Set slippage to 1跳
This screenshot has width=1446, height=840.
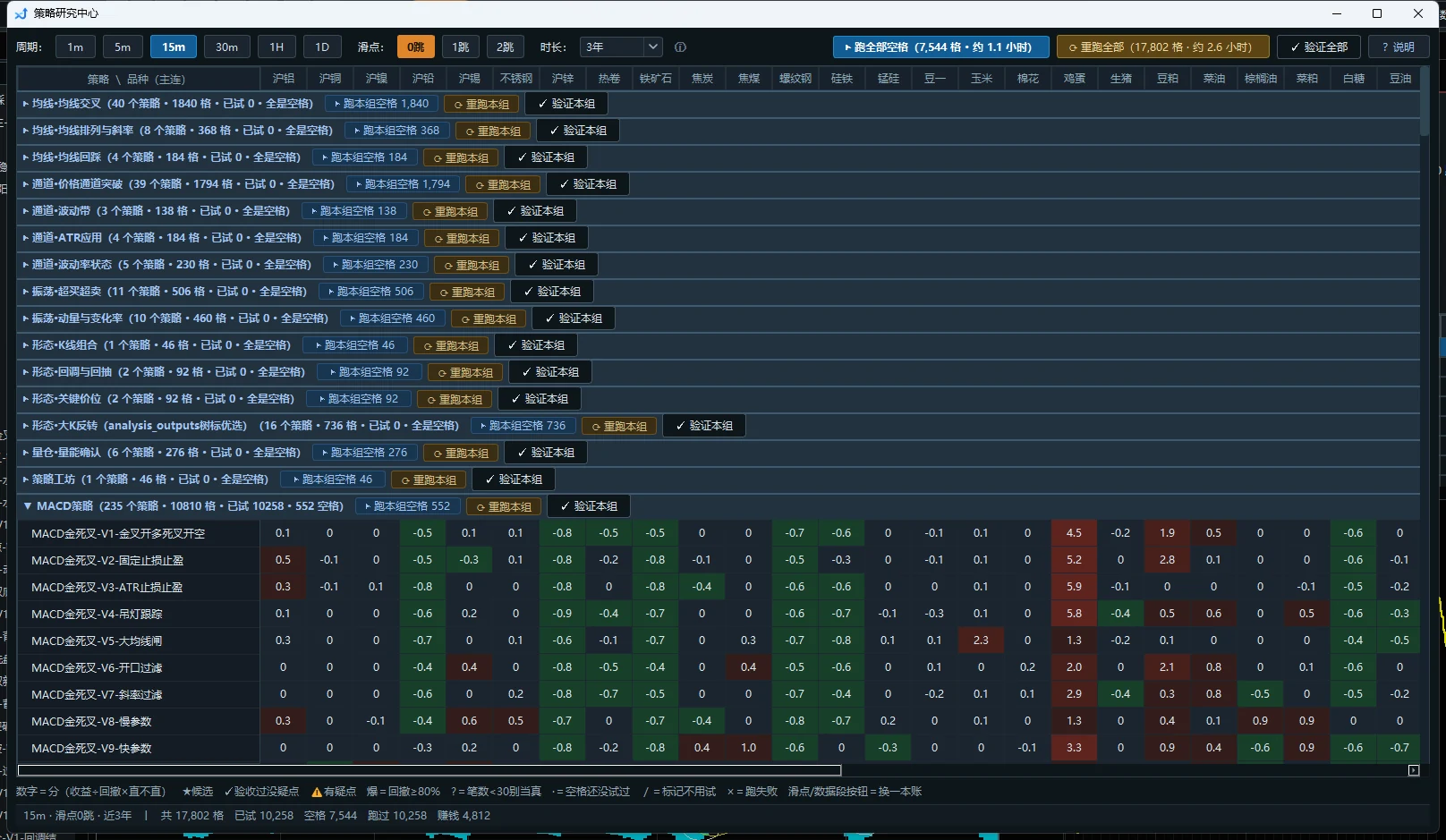point(461,47)
